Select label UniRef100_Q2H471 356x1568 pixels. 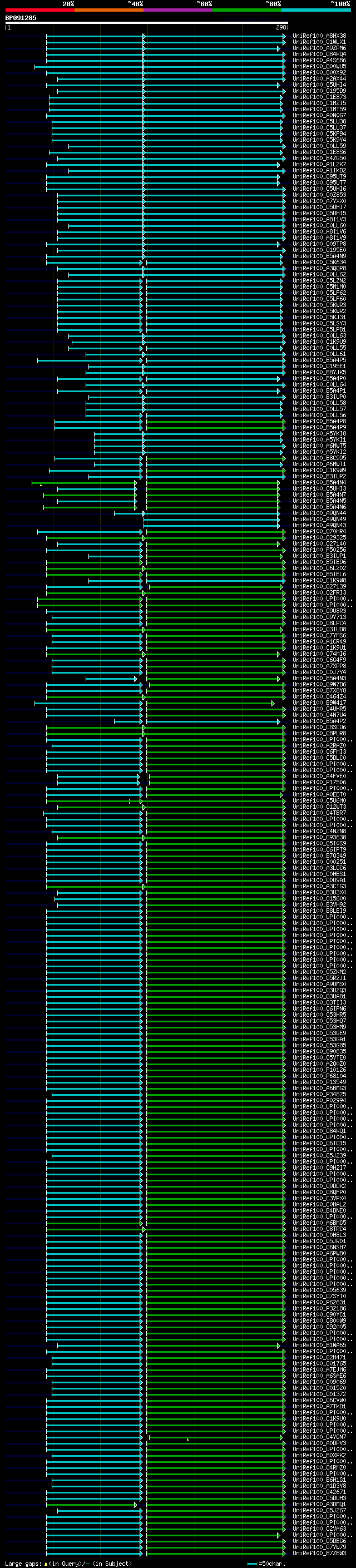click(x=319, y=1357)
